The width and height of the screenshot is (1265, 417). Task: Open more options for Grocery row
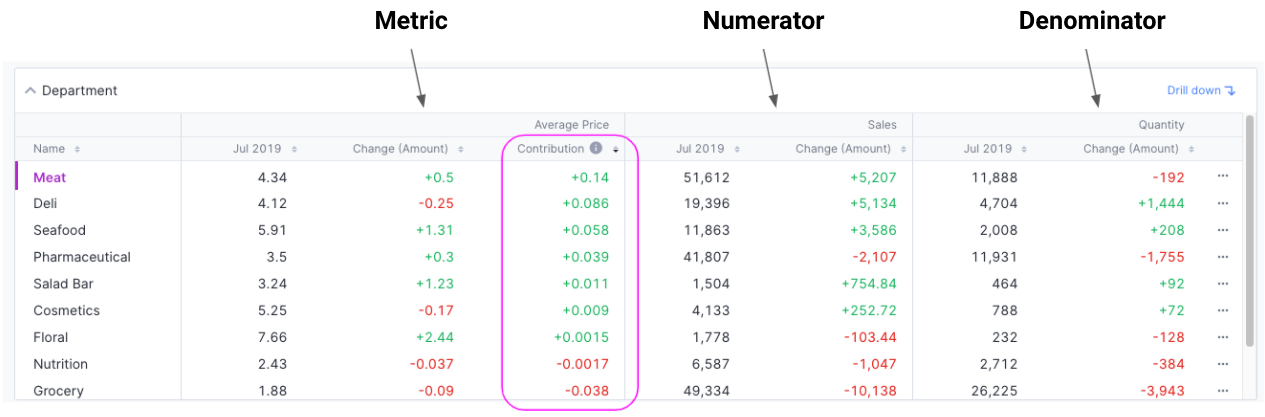pyautogui.click(x=1223, y=390)
